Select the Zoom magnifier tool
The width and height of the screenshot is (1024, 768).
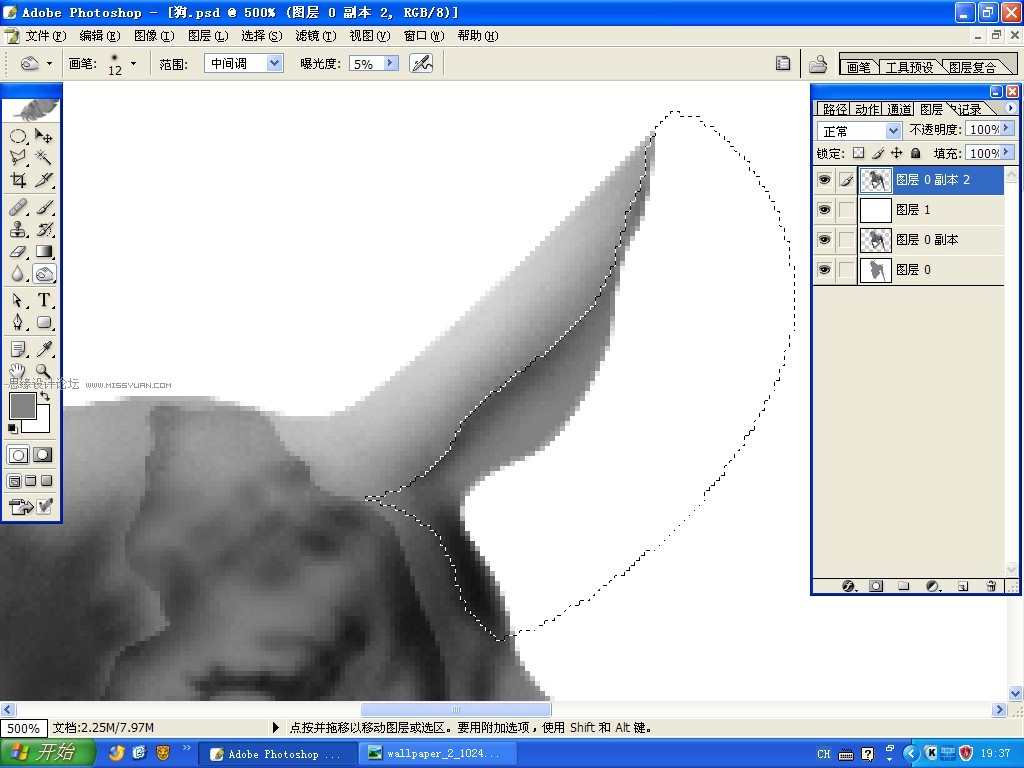coord(44,371)
